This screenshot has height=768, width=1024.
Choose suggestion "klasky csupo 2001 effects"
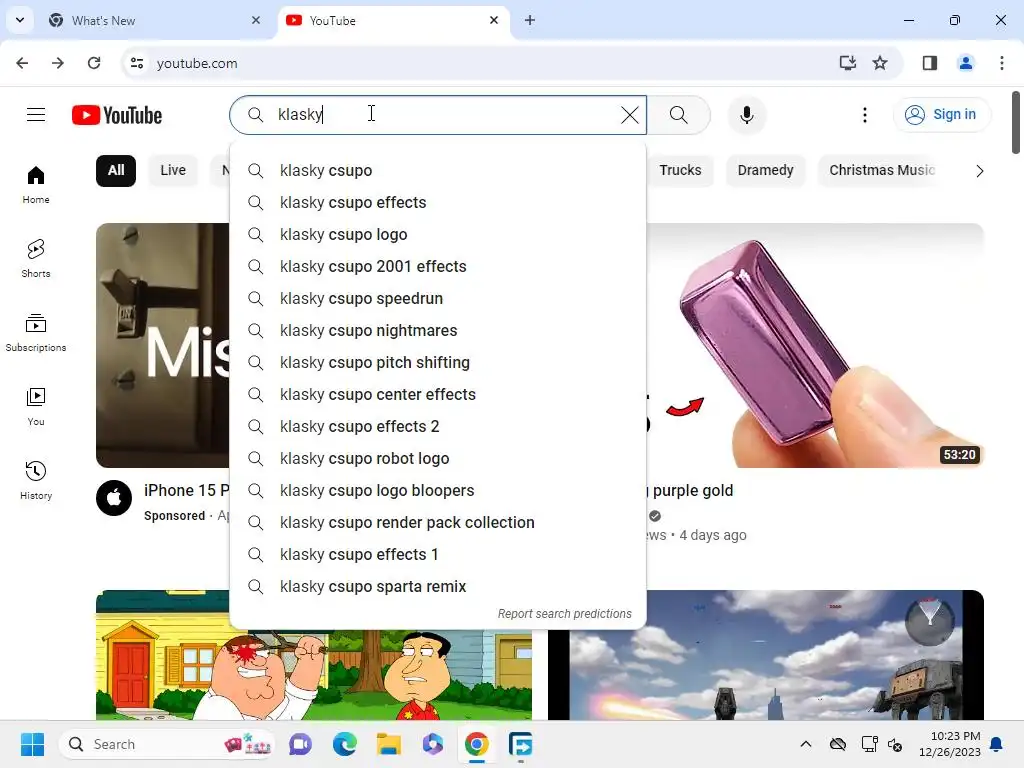tap(438, 266)
